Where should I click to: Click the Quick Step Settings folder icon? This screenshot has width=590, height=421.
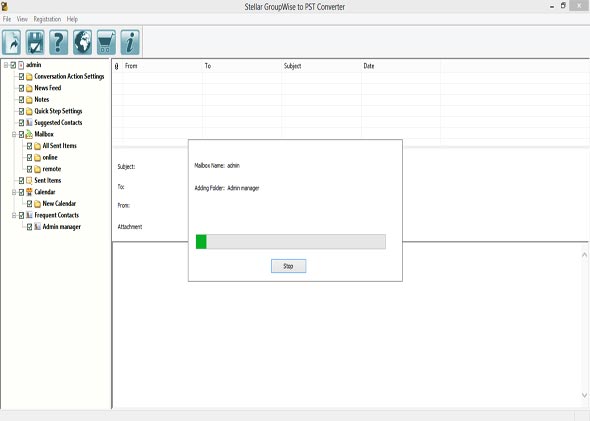29,111
